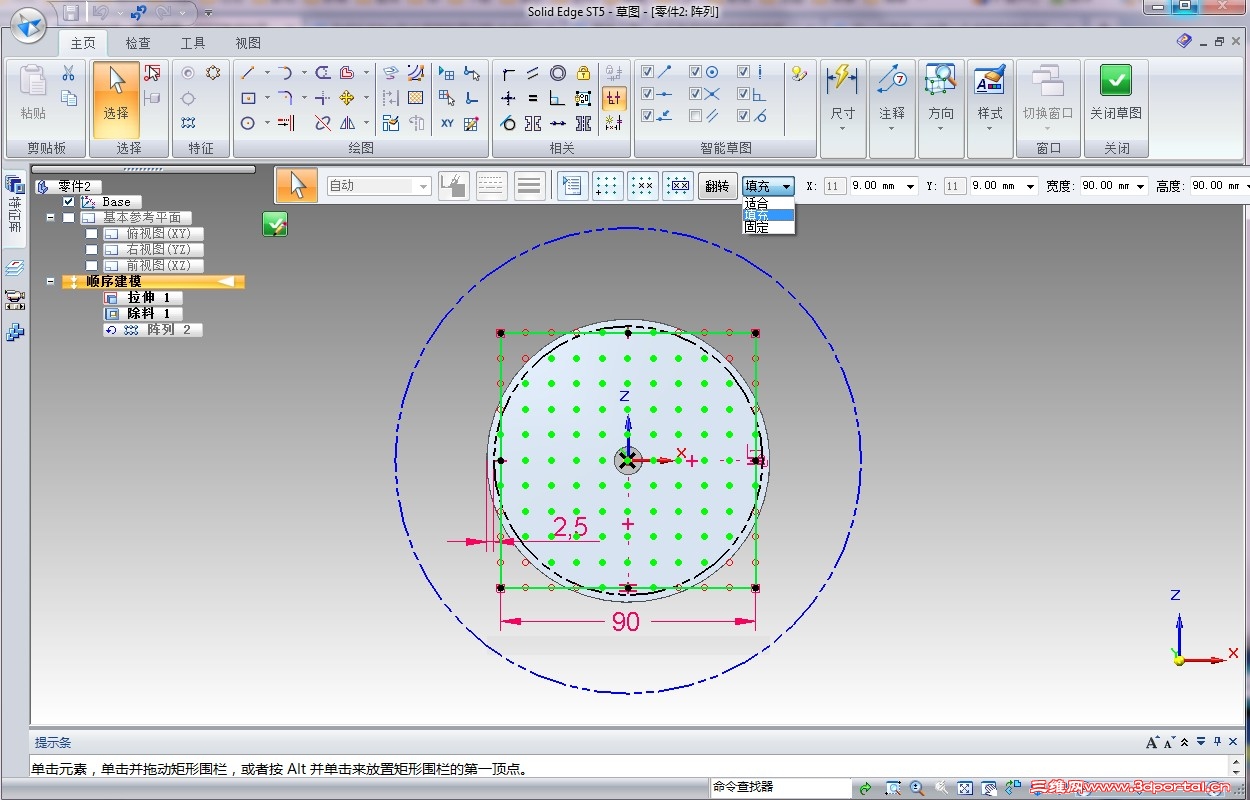The height and width of the screenshot is (800, 1250).
Task: Enable the parallel IntelliSketch checkbox
Action: pos(696,117)
